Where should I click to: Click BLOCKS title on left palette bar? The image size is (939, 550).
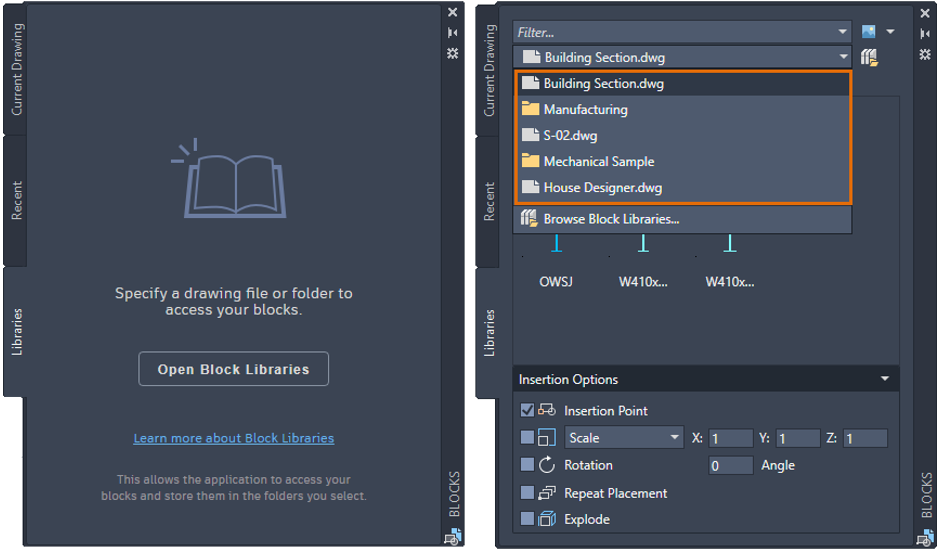[454, 494]
